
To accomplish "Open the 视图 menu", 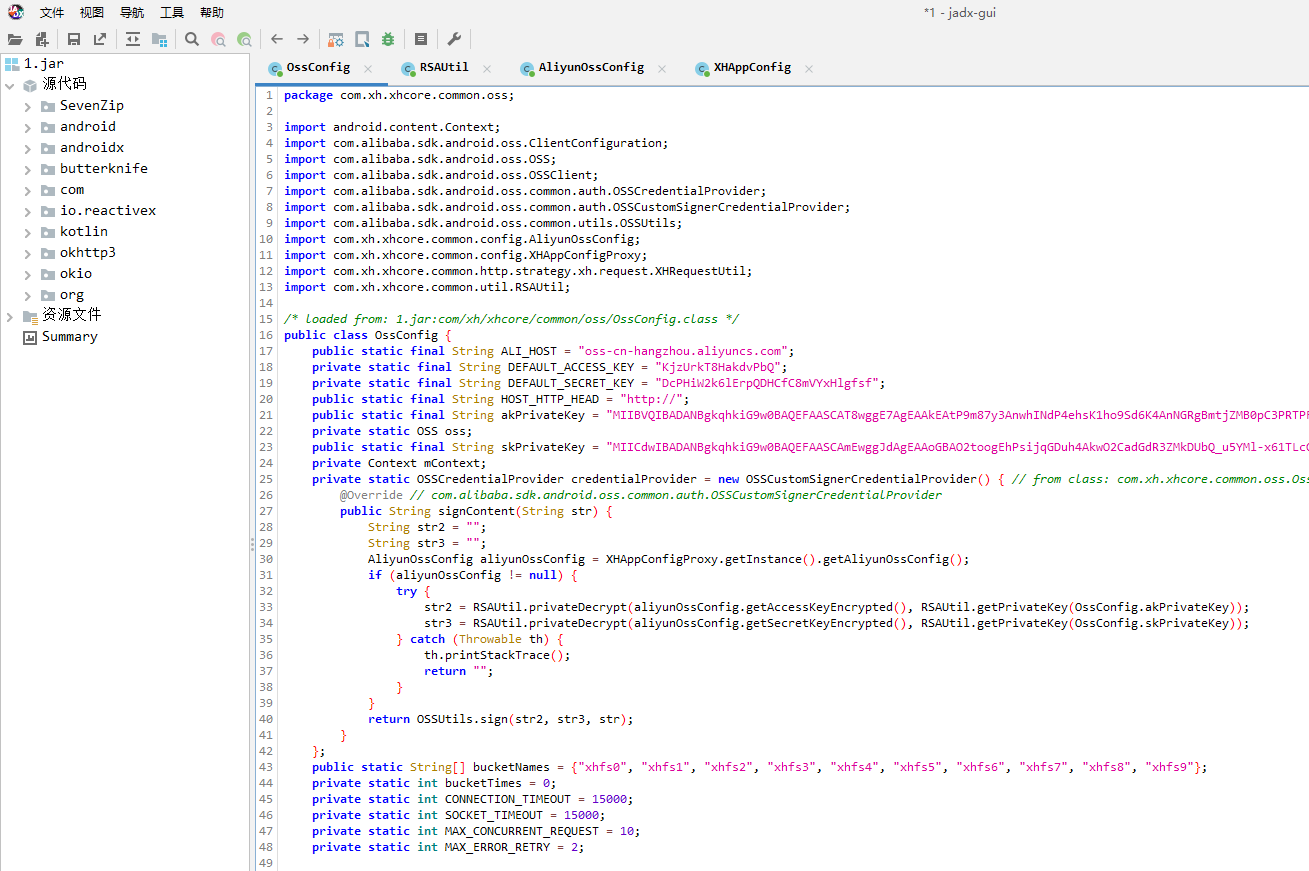I will [92, 13].
